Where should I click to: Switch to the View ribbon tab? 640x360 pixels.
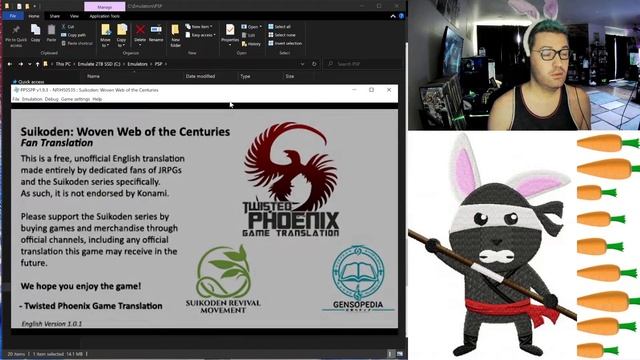(74, 16)
